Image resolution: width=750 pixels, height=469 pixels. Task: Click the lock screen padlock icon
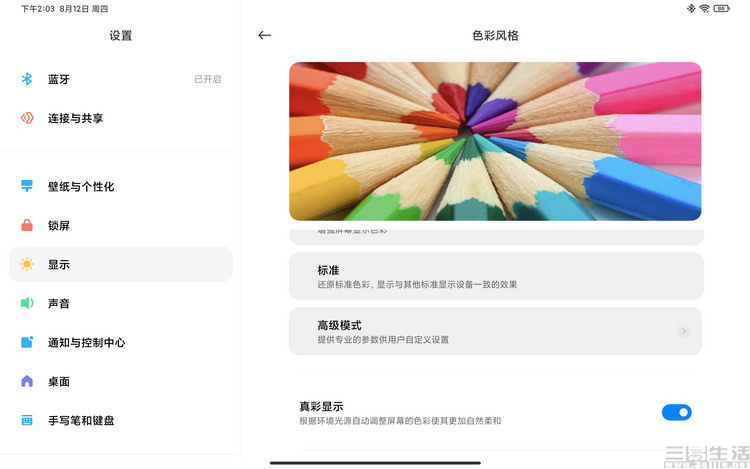click(x=28, y=226)
